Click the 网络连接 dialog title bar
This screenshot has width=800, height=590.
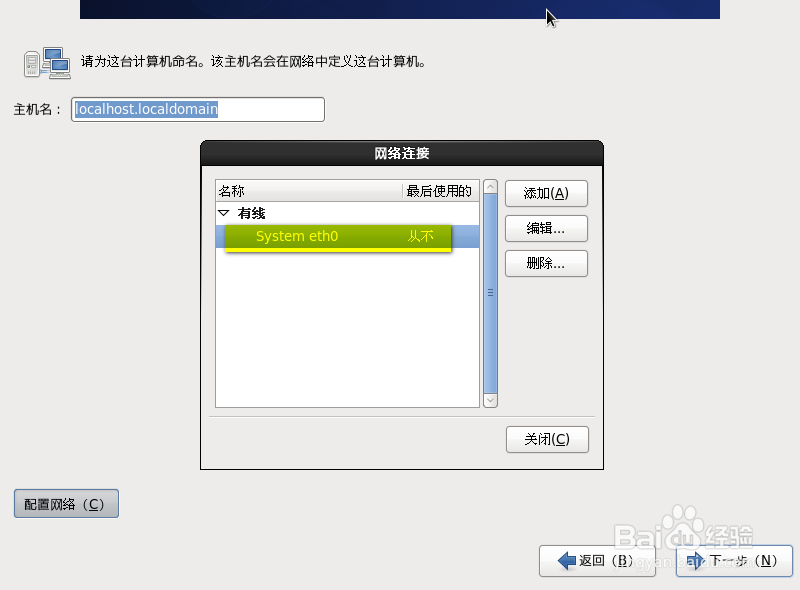click(x=400, y=154)
